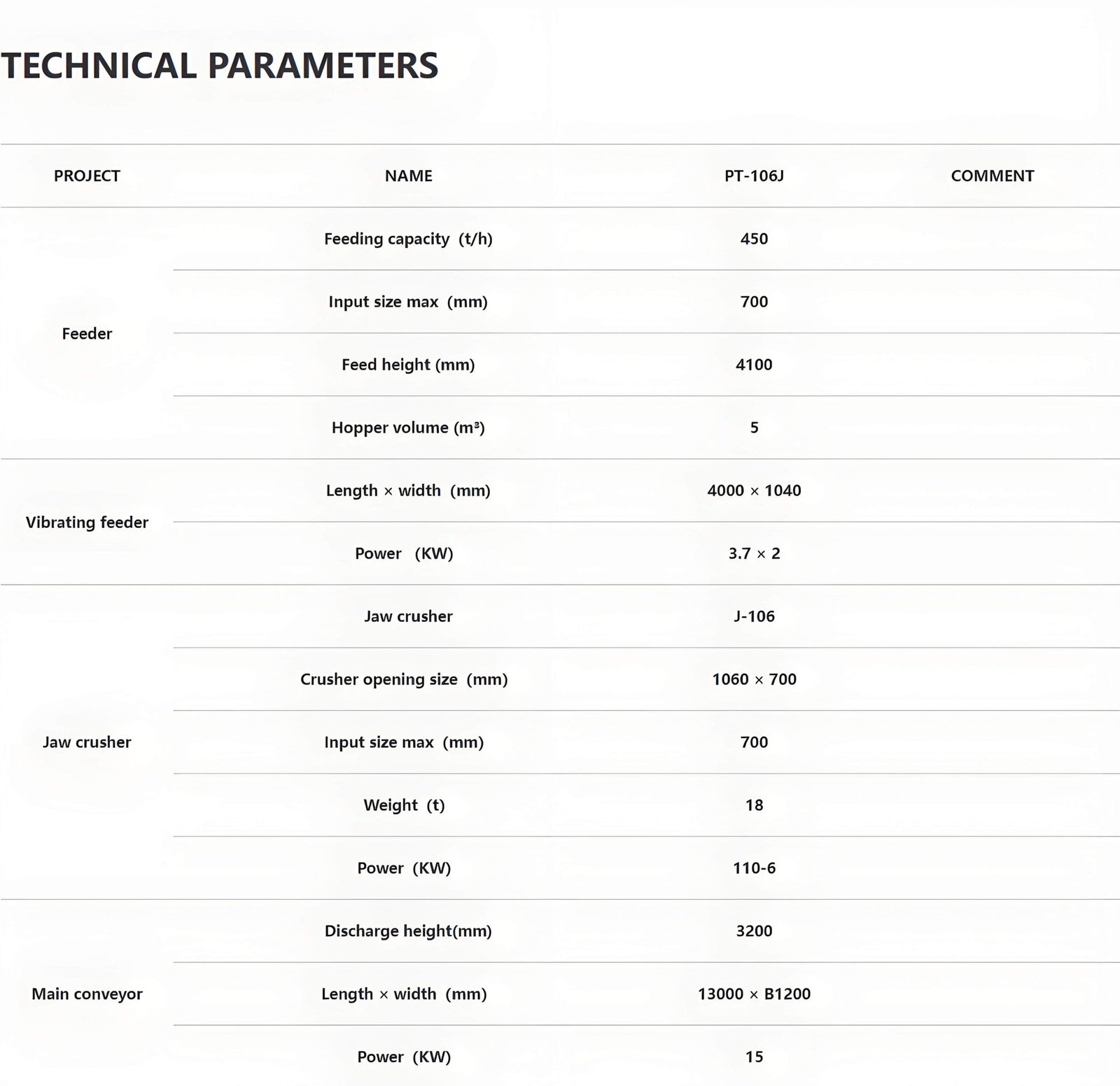Viewport: 1120px width, 1086px height.
Task: Select the Feeder project cell
Action: pos(87,333)
